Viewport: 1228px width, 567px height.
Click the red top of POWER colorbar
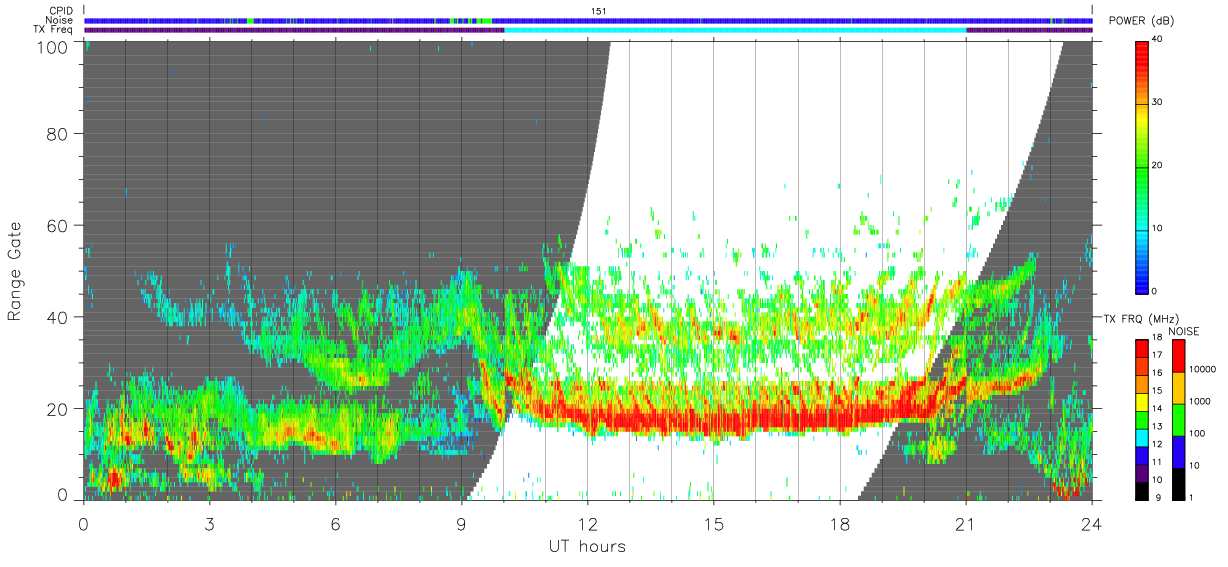[x=1142, y=50]
